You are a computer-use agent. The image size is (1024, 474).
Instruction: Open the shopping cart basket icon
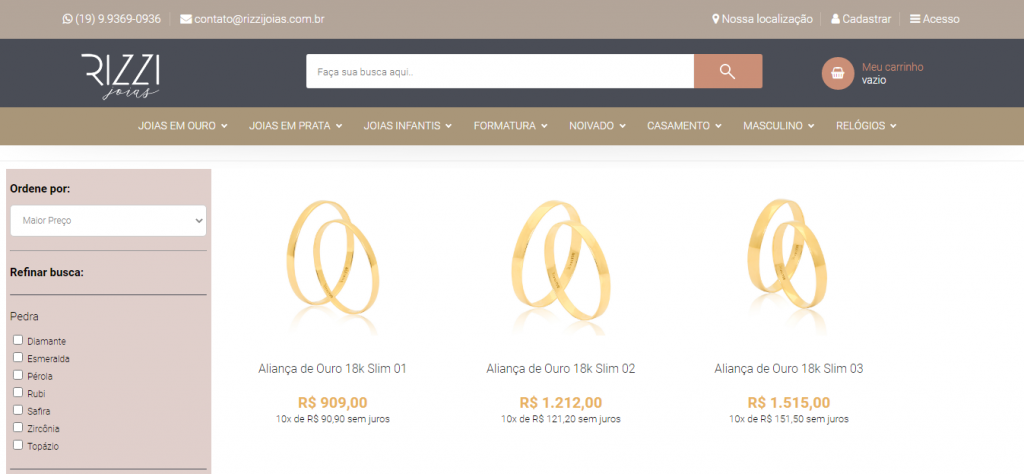pyautogui.click(x=835, y=72)
